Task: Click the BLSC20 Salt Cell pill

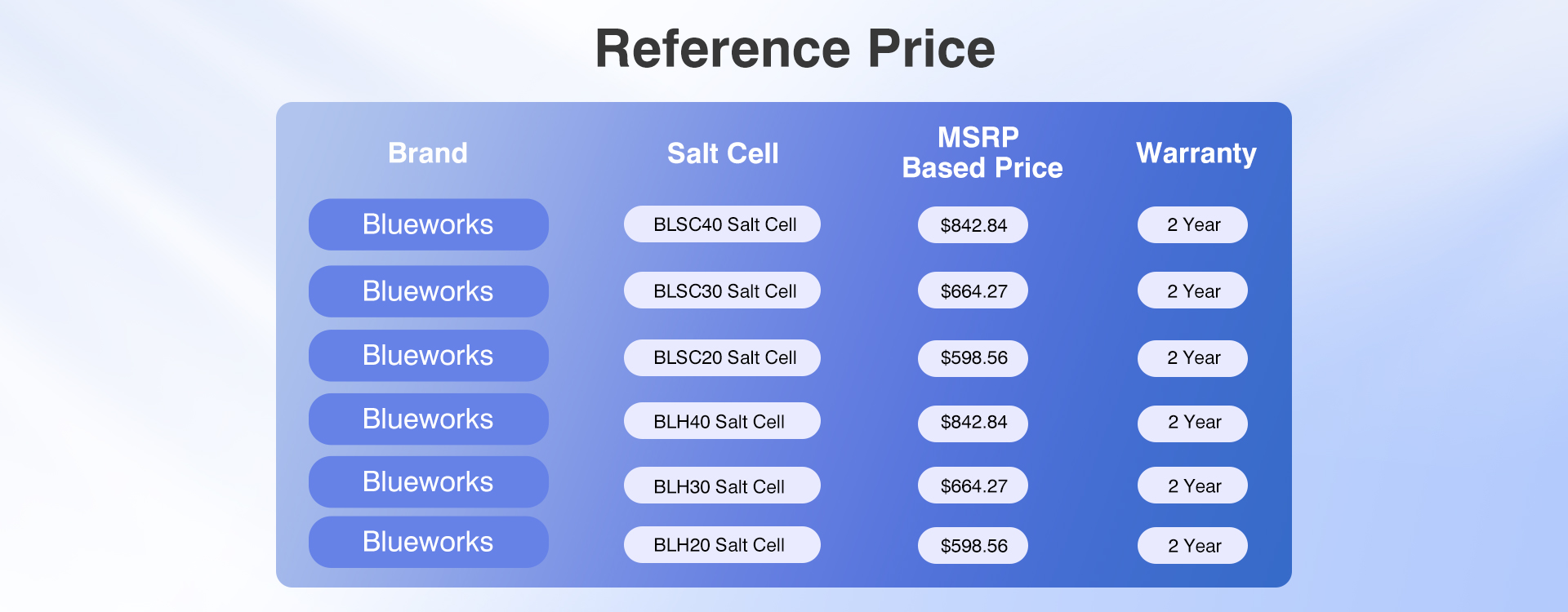Action: tap(722, 357)
